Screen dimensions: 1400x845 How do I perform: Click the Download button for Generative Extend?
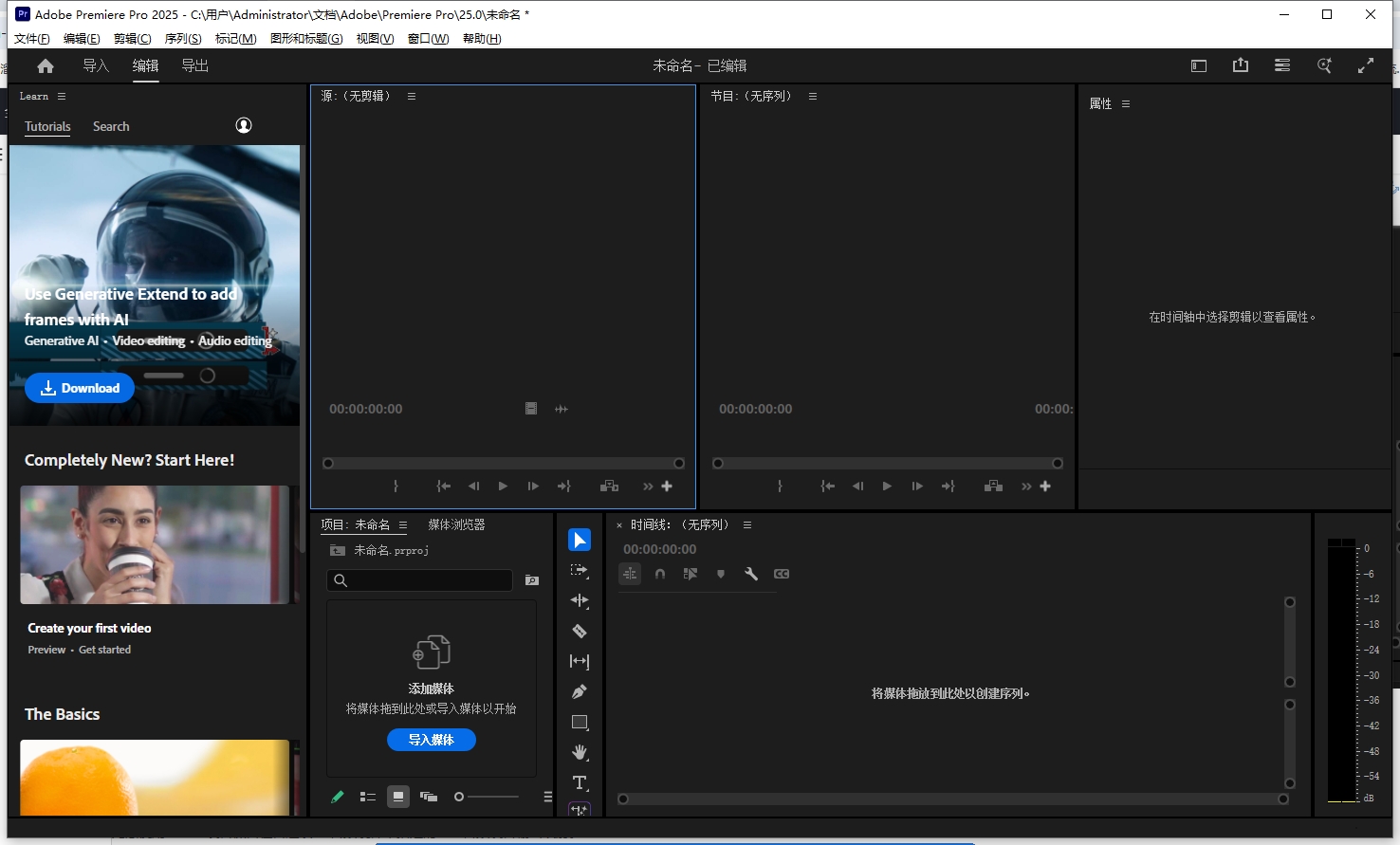pyautogui.click(x=80, y=388)
